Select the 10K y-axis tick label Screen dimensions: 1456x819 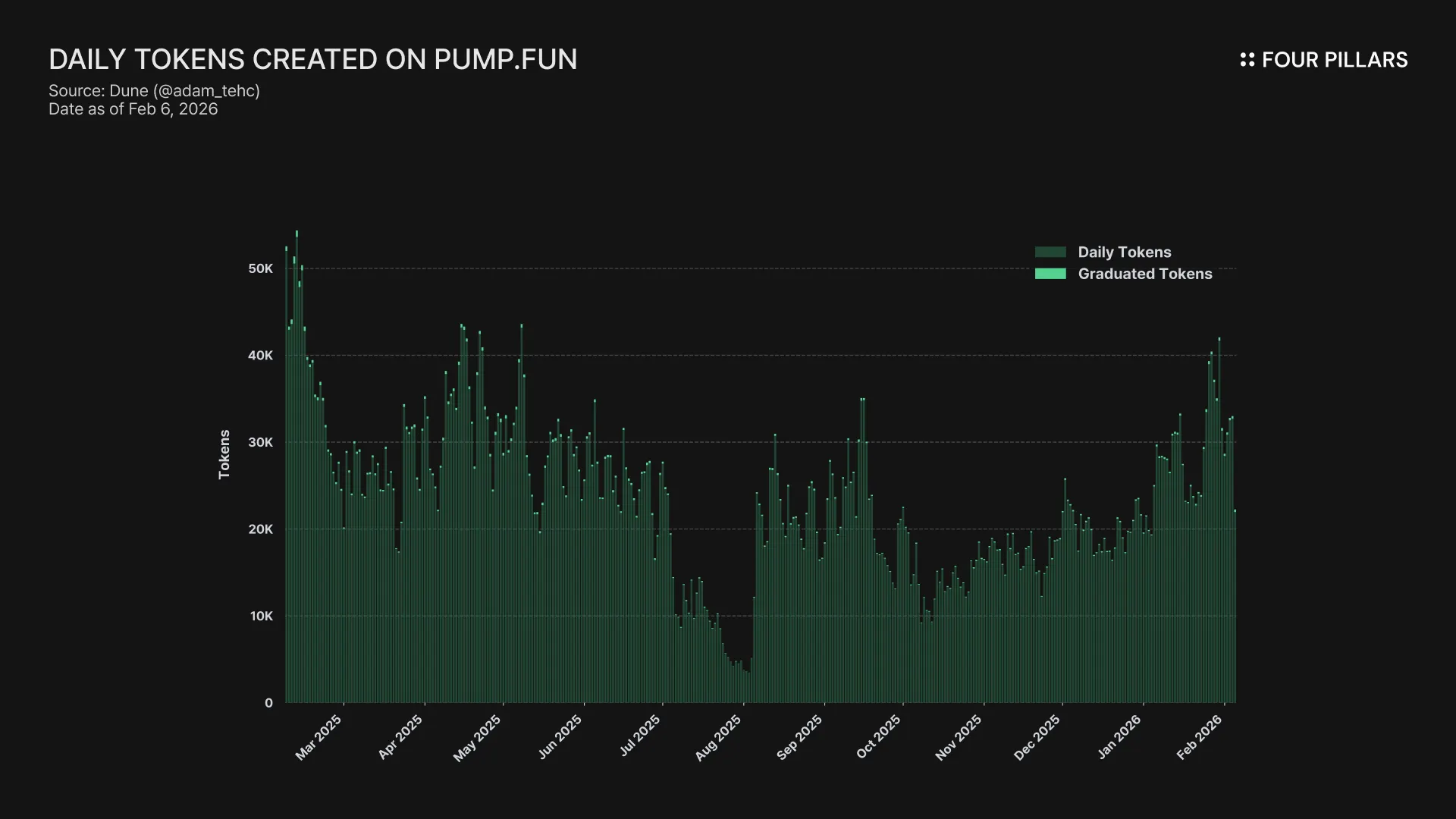point(261,616)
